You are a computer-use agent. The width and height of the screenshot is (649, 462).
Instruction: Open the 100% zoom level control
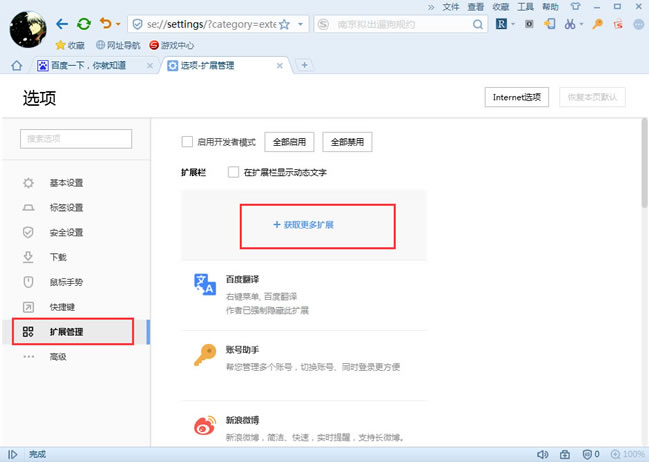[624, 454]
